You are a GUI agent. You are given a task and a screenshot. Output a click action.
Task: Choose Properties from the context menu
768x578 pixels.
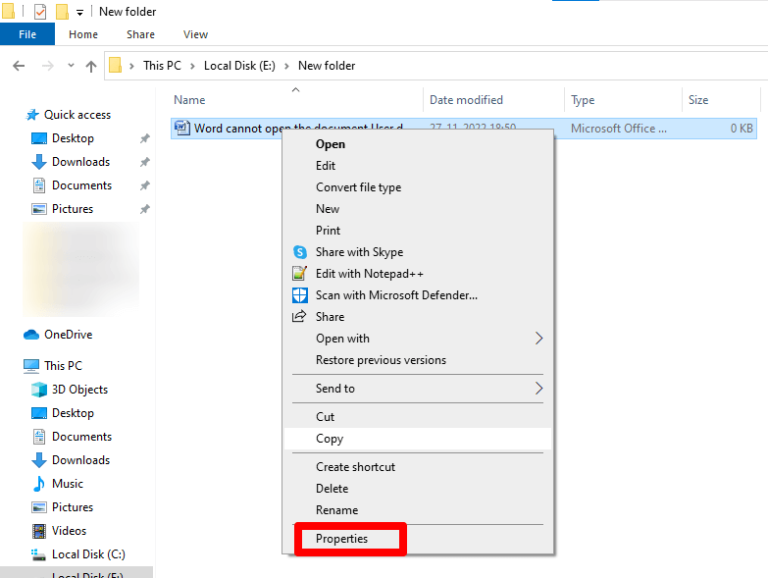[x=342, y=539]
